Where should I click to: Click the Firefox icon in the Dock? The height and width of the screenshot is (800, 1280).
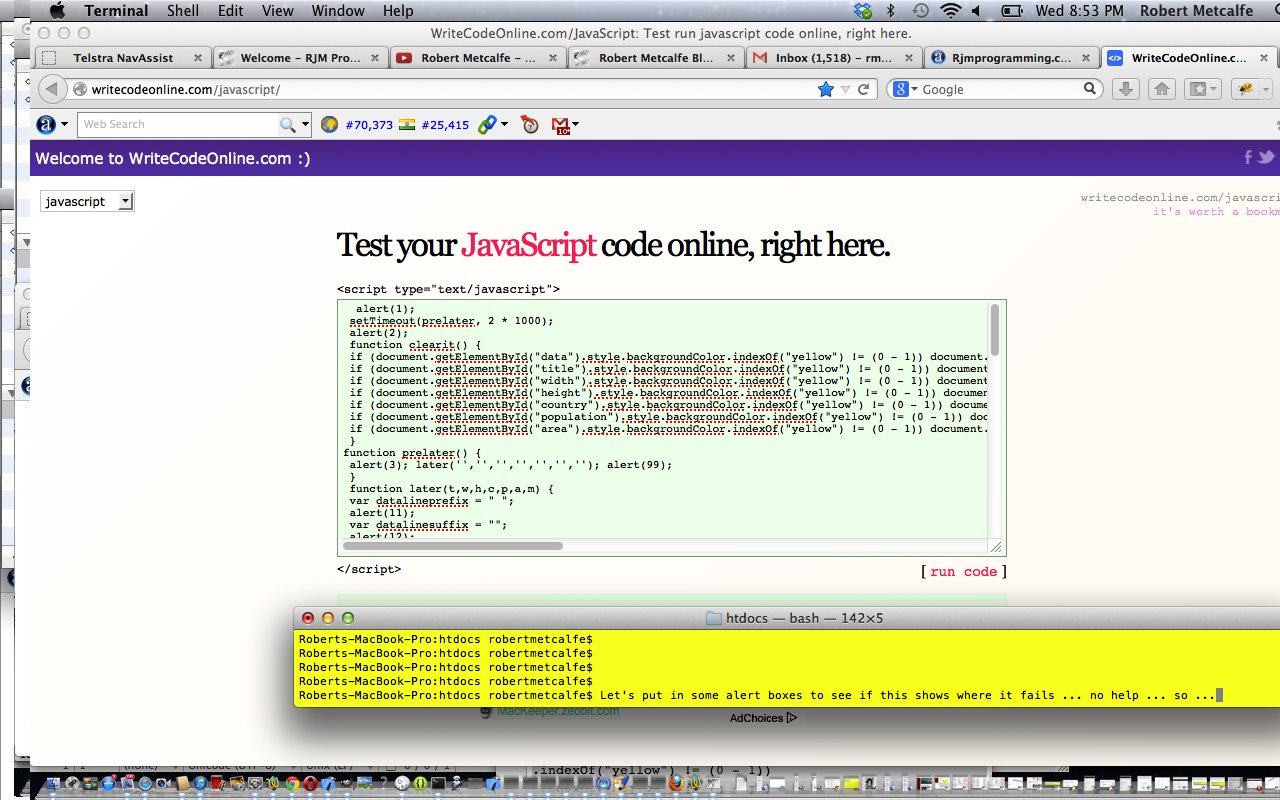675,784
